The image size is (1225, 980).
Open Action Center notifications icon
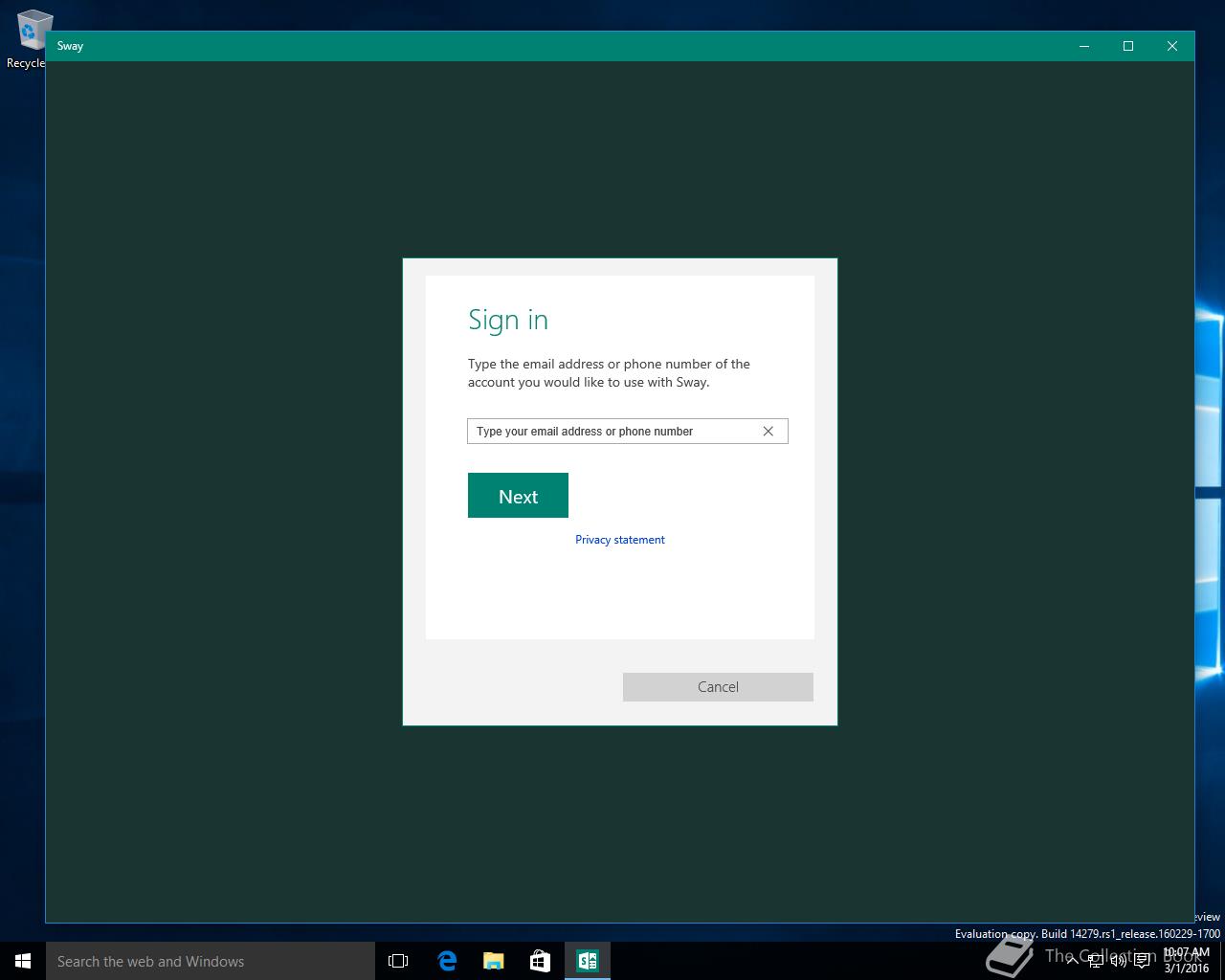[x=1142, y=960]
